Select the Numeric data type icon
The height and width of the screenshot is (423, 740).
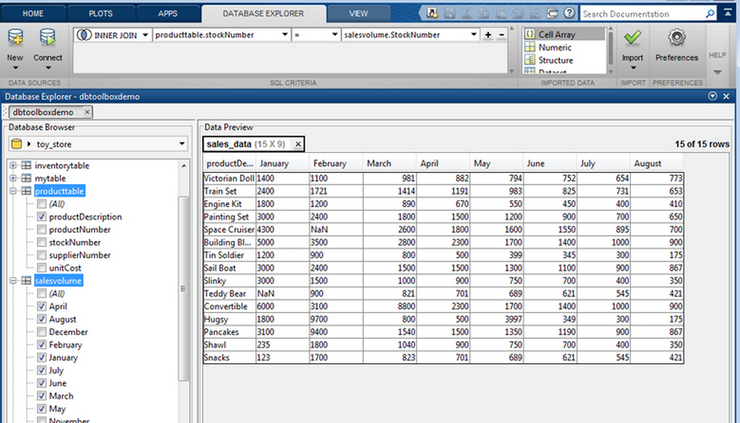[x=530, y=47]
